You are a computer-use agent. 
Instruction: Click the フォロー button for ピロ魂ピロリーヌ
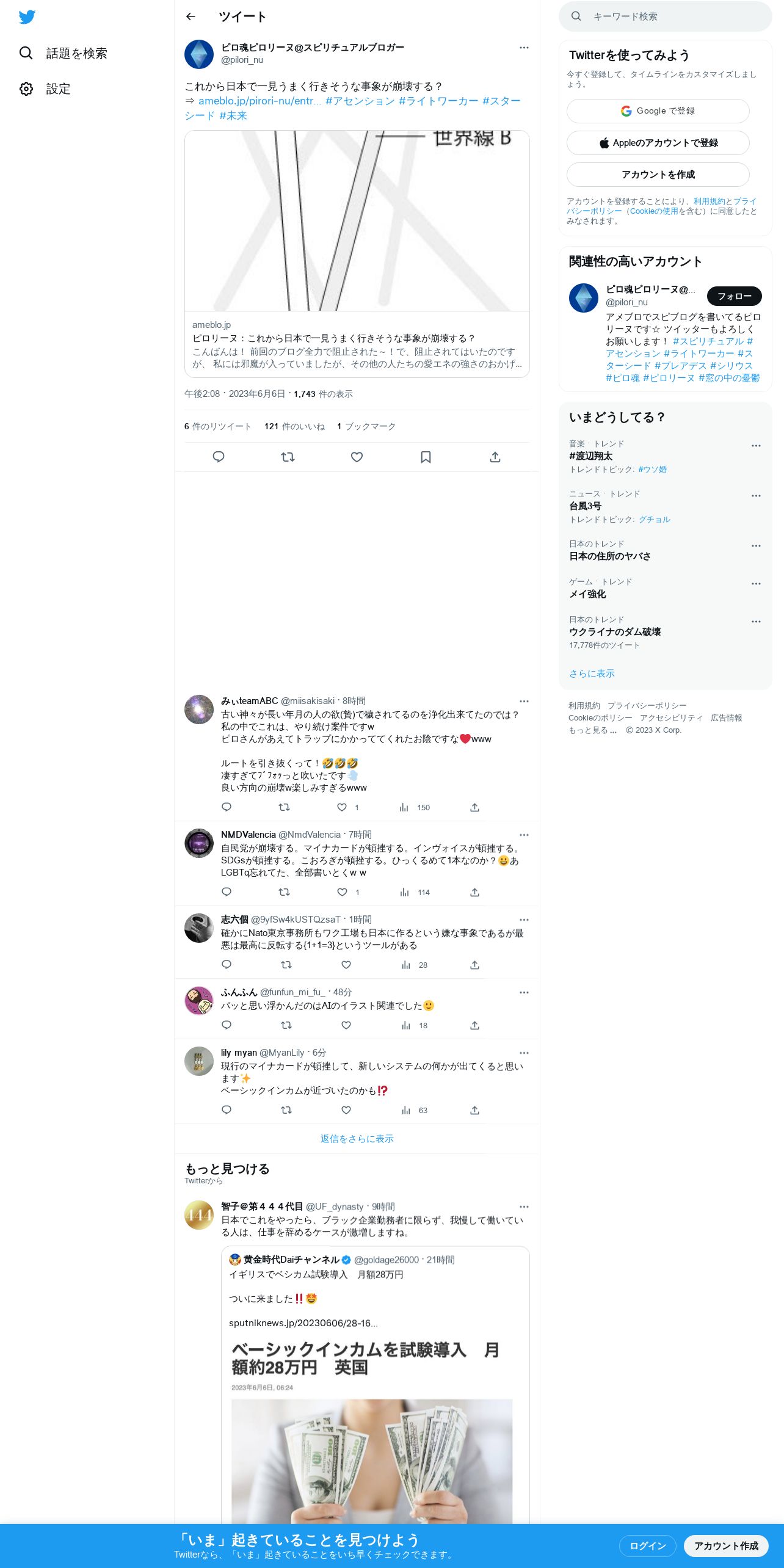pos(734,296)
